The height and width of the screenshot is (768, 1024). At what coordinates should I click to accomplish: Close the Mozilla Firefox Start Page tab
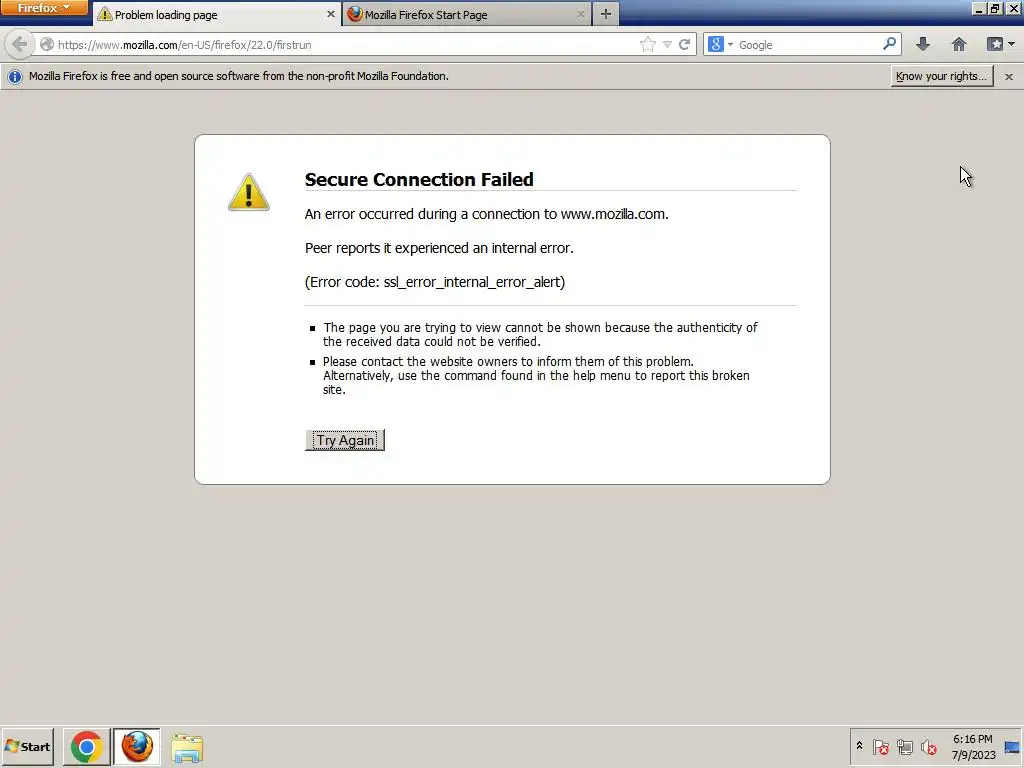coord(581,14)
